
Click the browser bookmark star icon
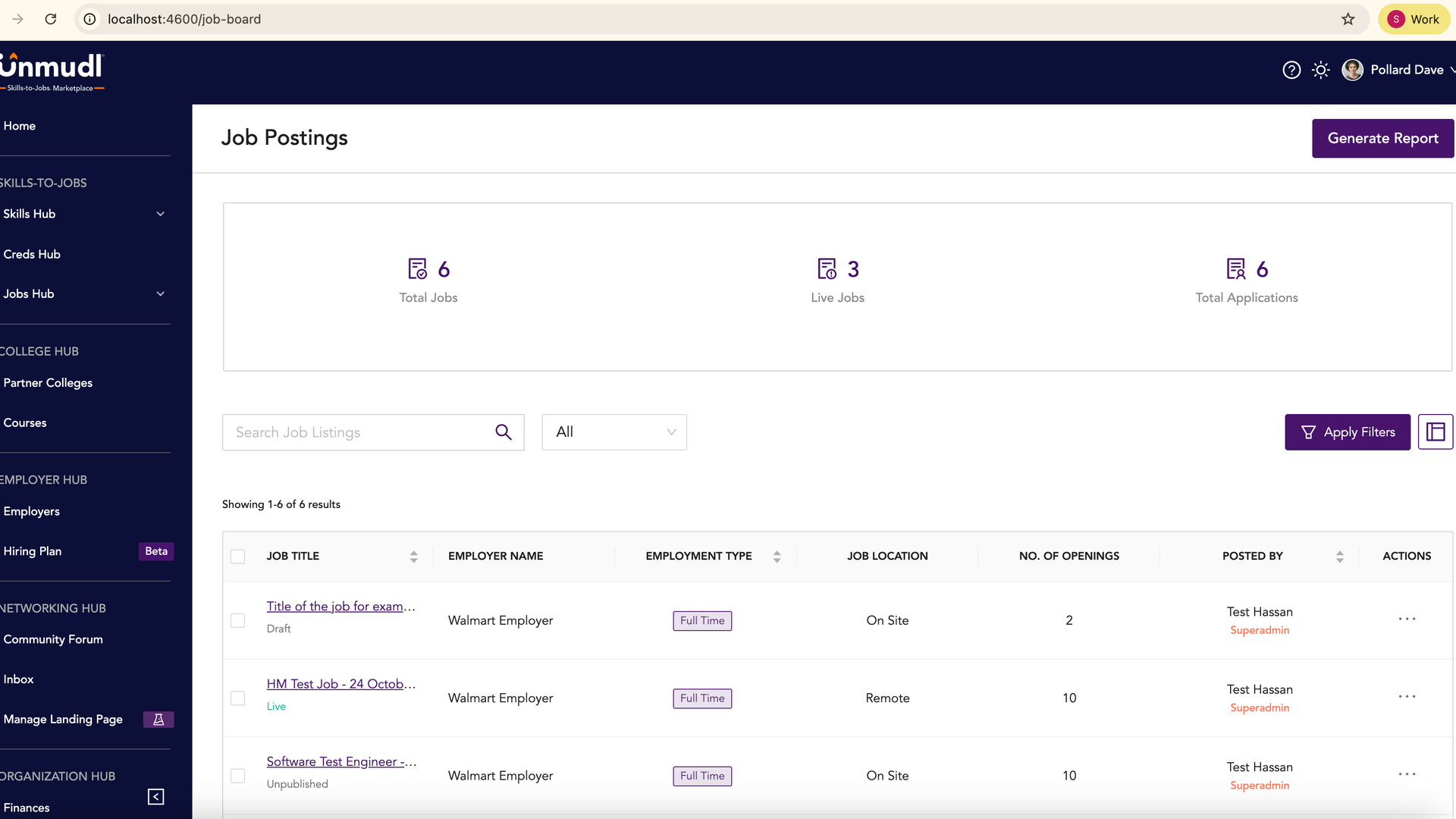click(1348, 19)
